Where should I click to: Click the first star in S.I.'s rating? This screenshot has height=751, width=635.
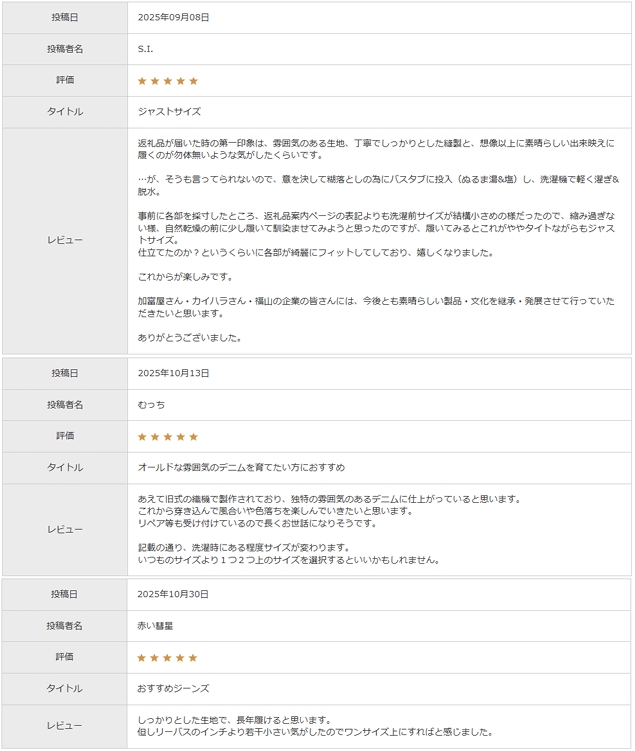pyautogui.click(x=142, y=81)
